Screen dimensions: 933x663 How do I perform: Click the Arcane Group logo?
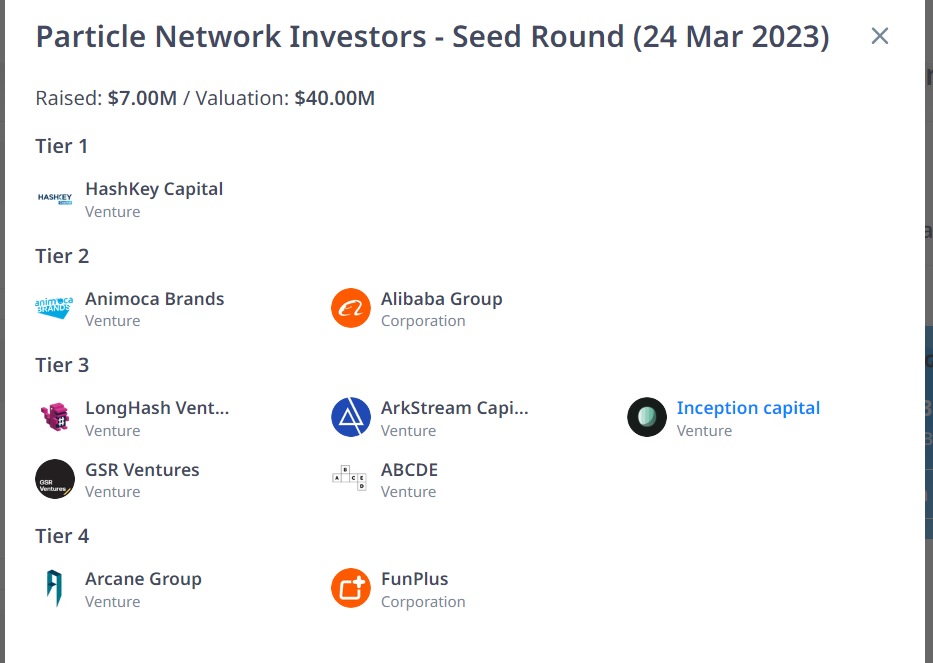[55, 588]
